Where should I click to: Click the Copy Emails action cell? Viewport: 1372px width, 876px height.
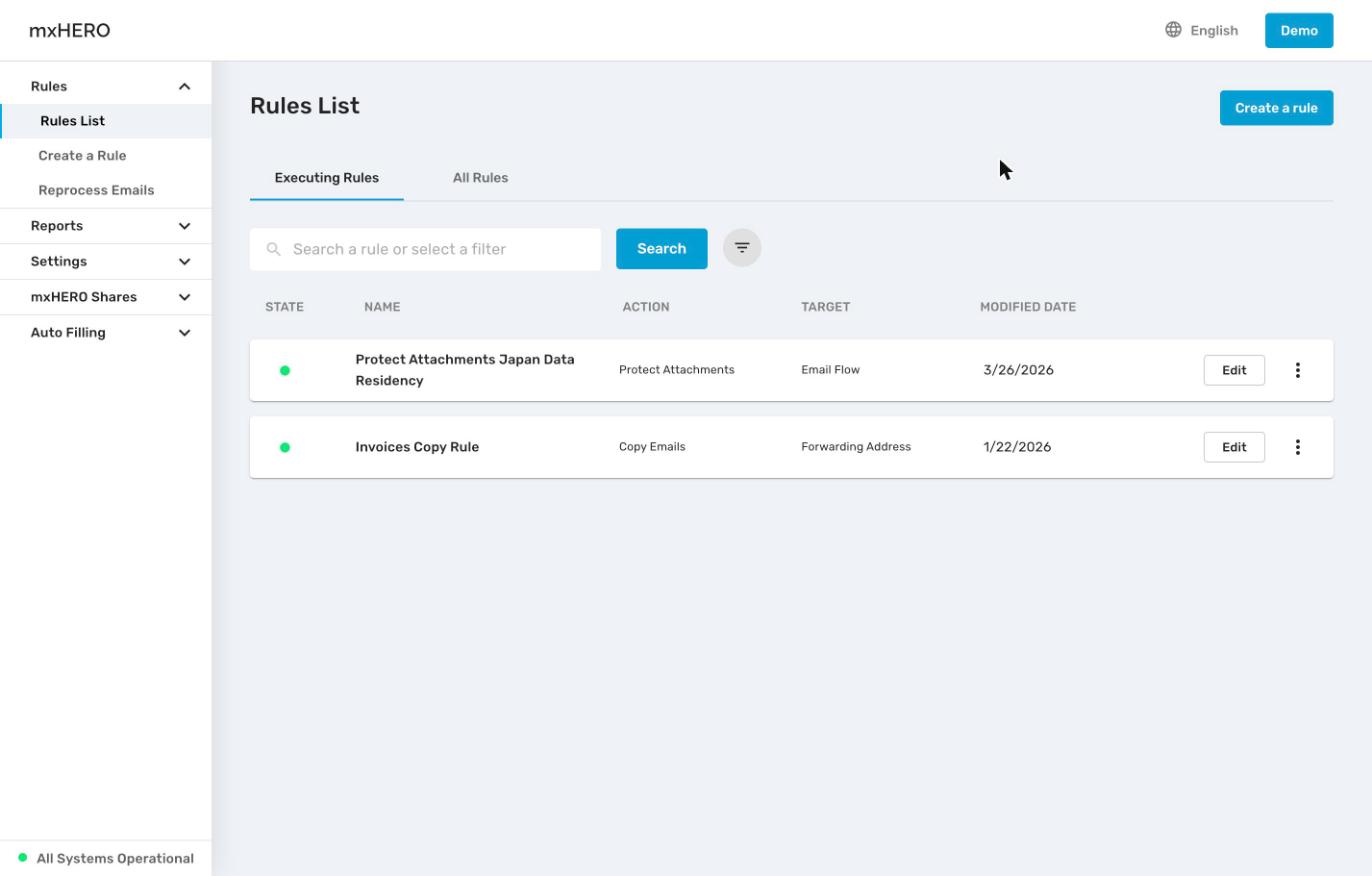[652, 447]
